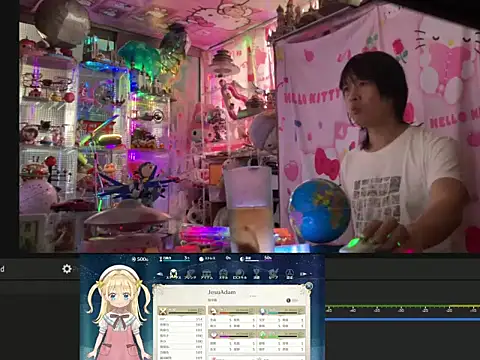
Task: Select the teal-bar stat category header
Action: [x=282, y=311]
